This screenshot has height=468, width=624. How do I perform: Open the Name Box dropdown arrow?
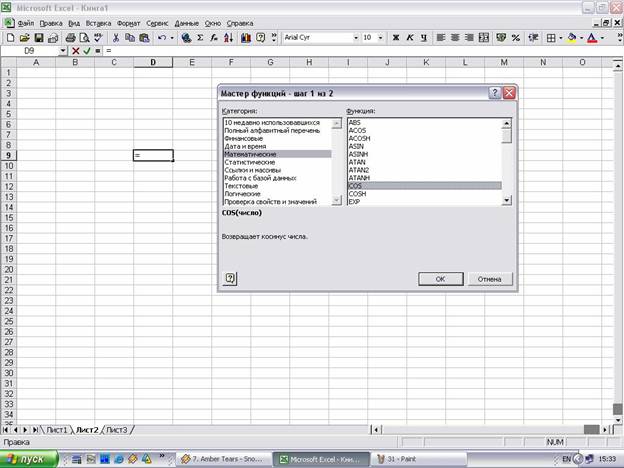tap(62, 51)
